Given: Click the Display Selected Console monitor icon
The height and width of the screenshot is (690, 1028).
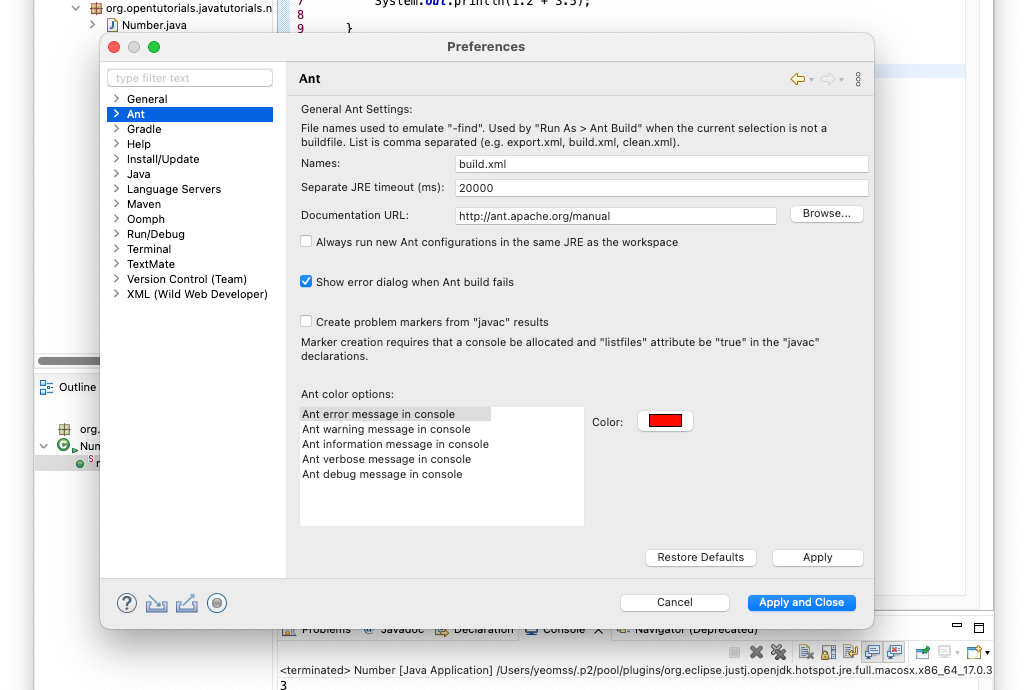Looking at the screenshot, I should pos(945,652).
